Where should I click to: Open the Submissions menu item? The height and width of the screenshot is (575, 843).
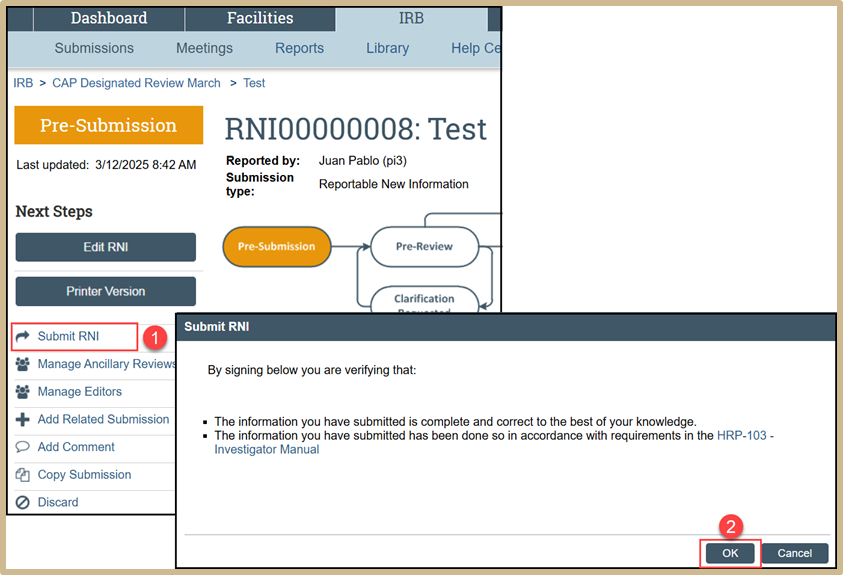click(94, 48)
